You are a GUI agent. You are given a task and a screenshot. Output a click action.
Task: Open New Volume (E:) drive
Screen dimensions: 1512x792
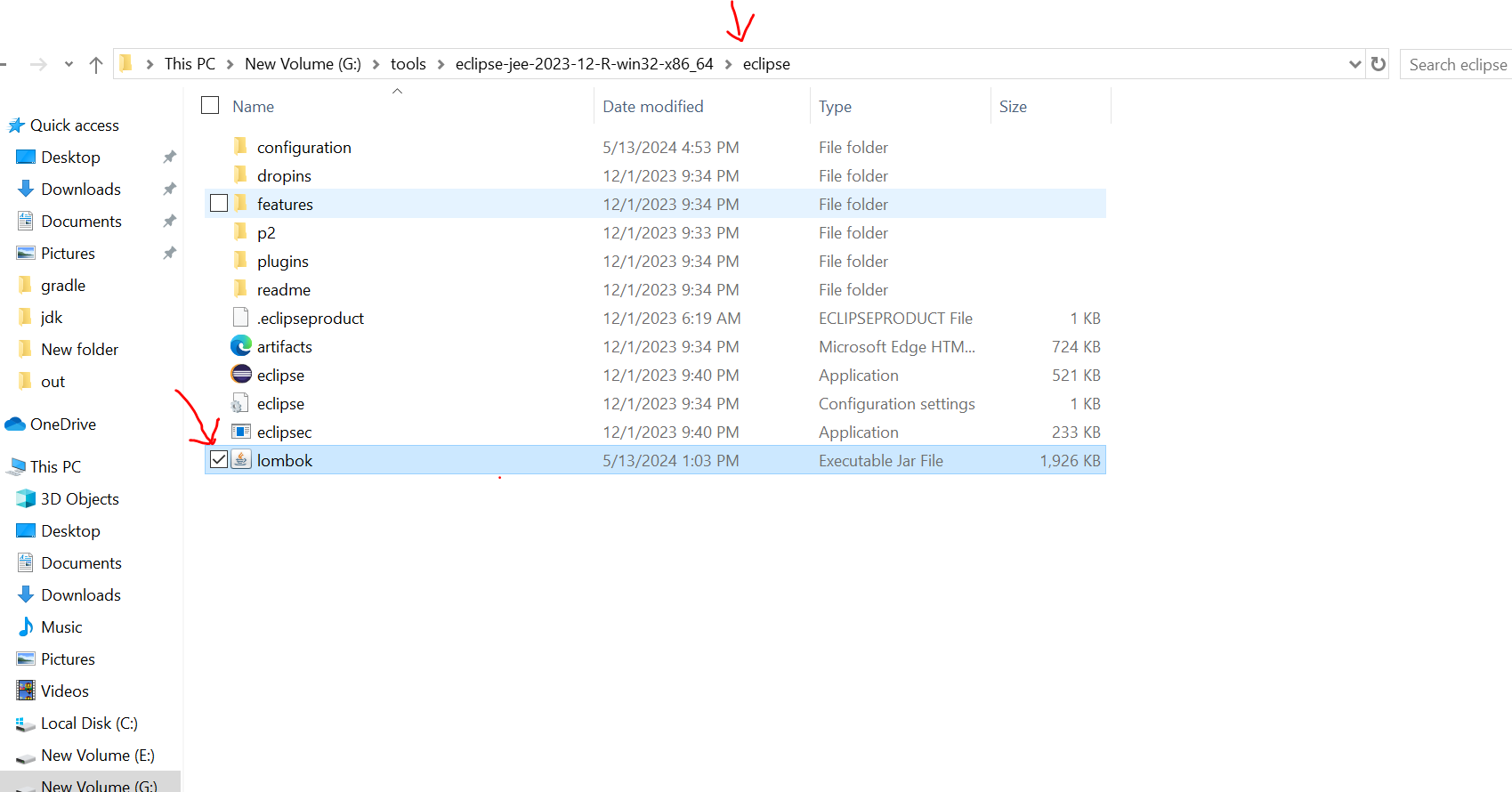98,756
